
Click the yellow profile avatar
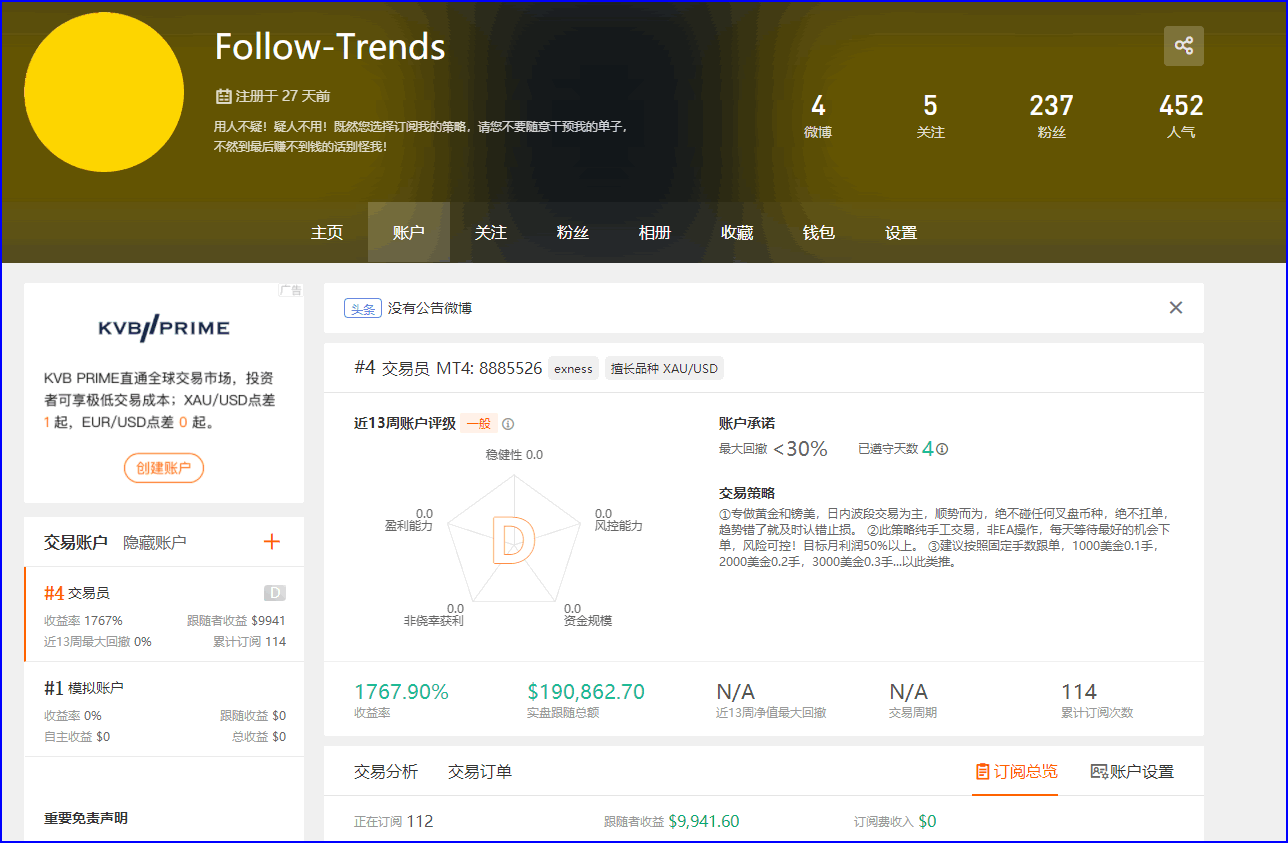pos(104,92)
